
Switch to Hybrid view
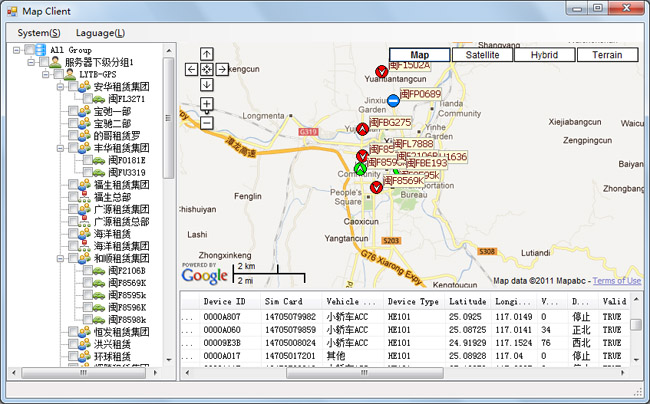(x=545, y=55)
